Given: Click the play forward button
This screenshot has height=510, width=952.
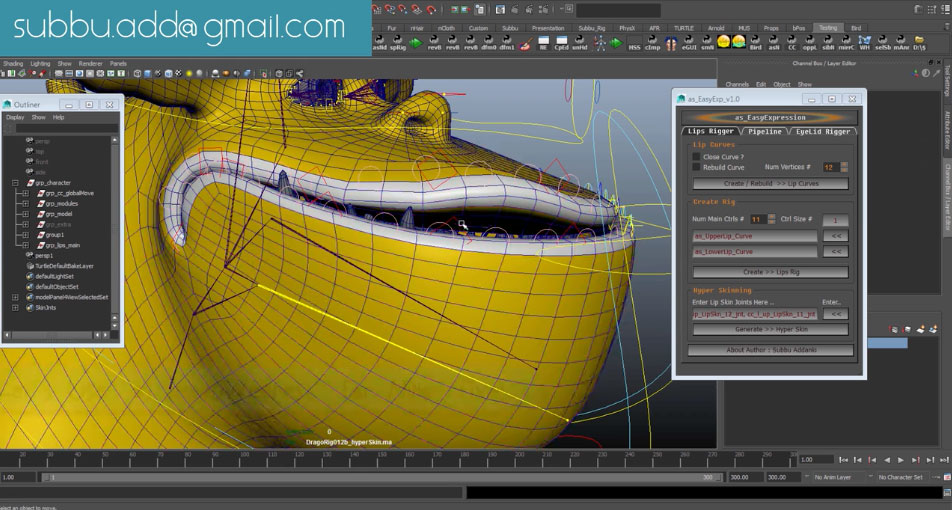Looking at the screenshot, I should (901, 460).
